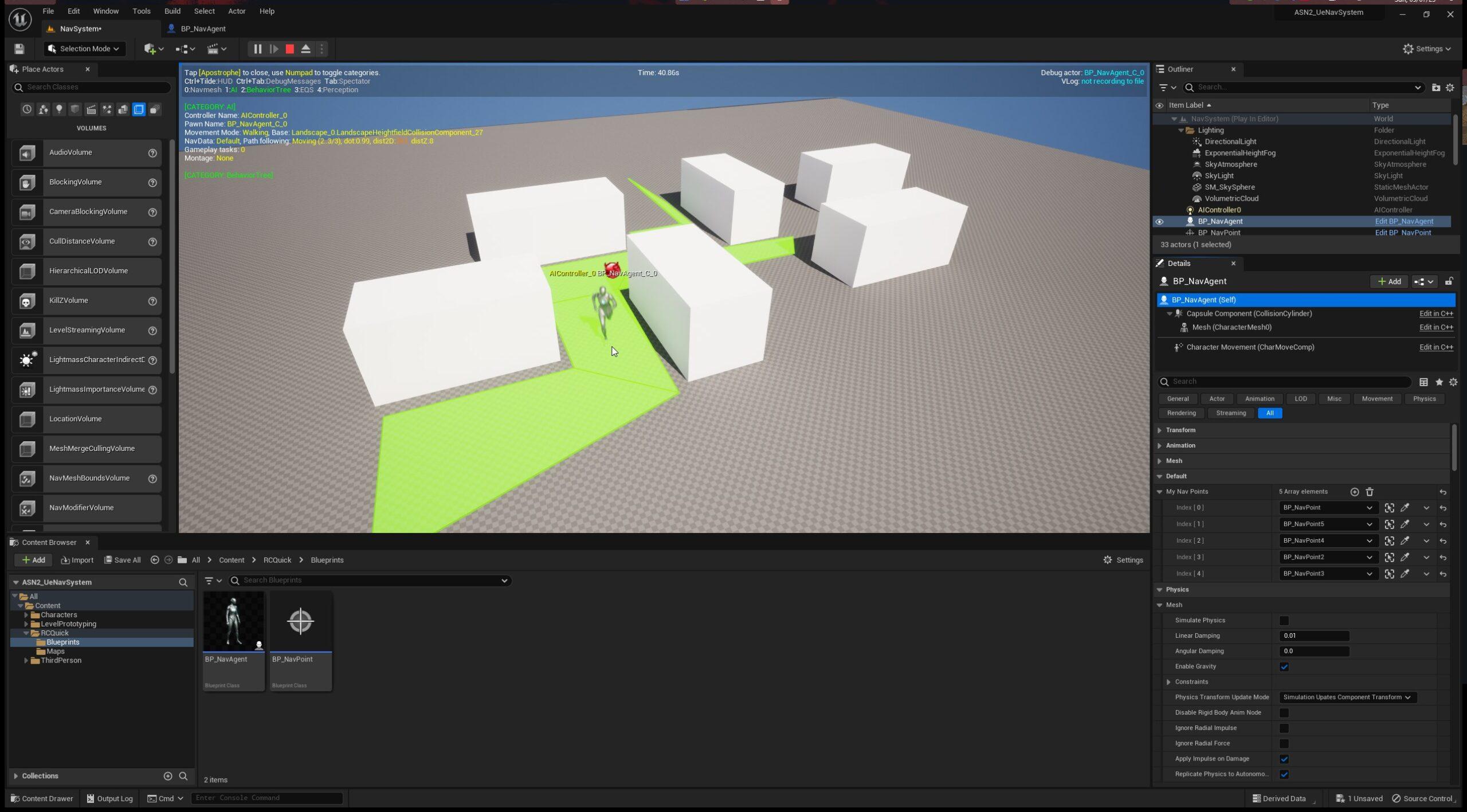Viewport: 1467px width, 812px height.
Task: Select the Physics filter tab
Action: [x=1424, y=399]
